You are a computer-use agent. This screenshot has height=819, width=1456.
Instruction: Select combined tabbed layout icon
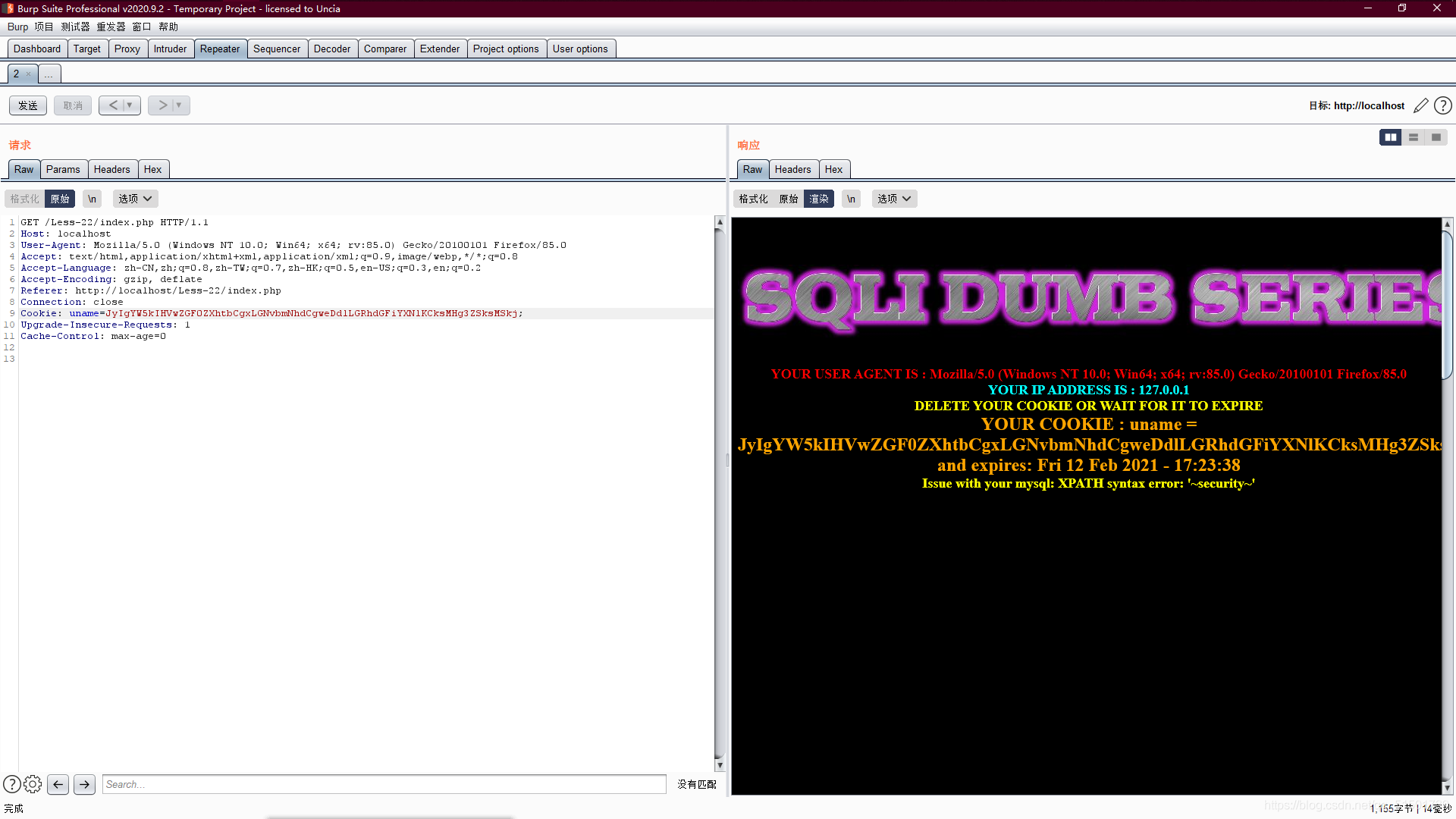tap(1436, 137)
